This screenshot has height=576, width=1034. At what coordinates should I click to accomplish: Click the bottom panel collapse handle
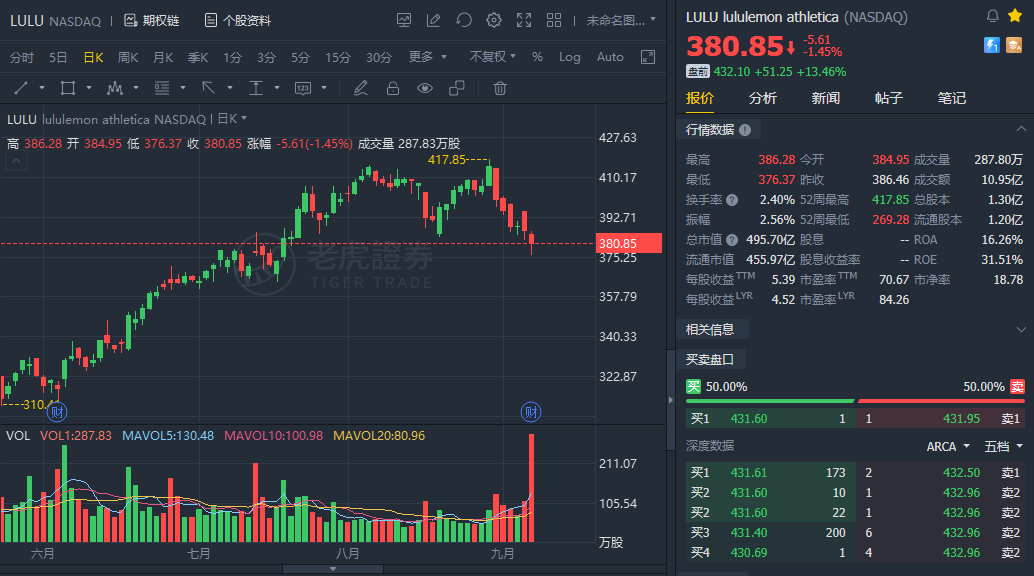(x=333, y=569)
